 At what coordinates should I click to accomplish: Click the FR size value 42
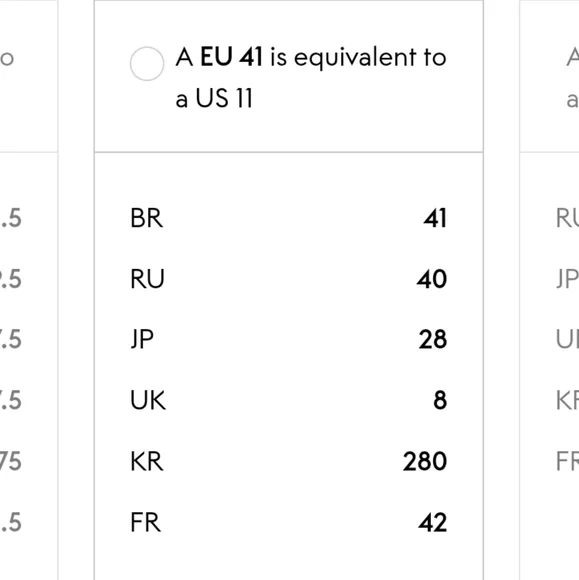click(432, 522)
